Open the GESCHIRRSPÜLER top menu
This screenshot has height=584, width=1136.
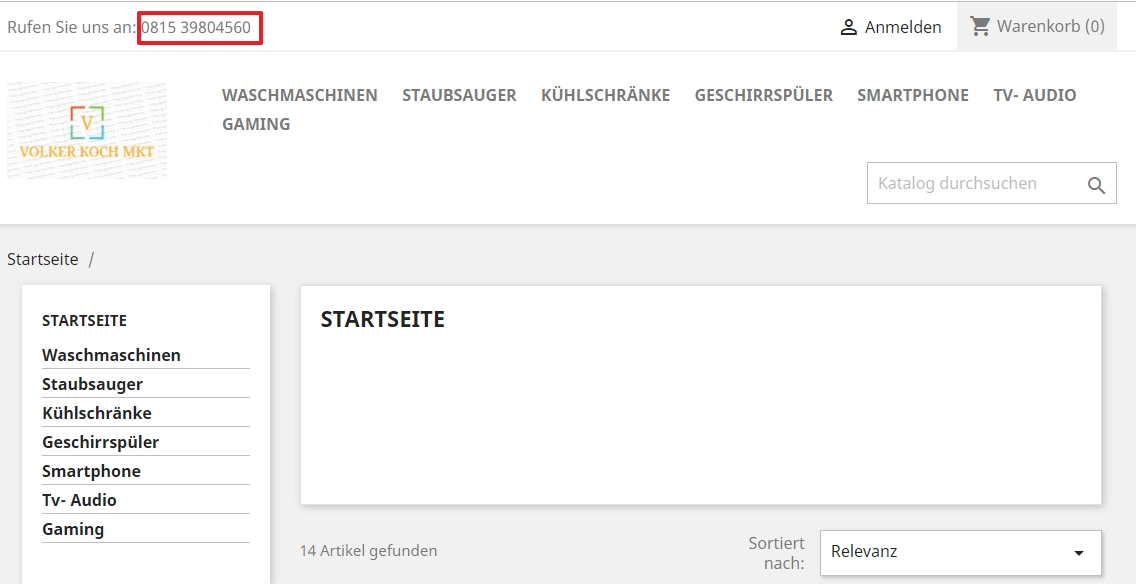(x=764, y=96)
